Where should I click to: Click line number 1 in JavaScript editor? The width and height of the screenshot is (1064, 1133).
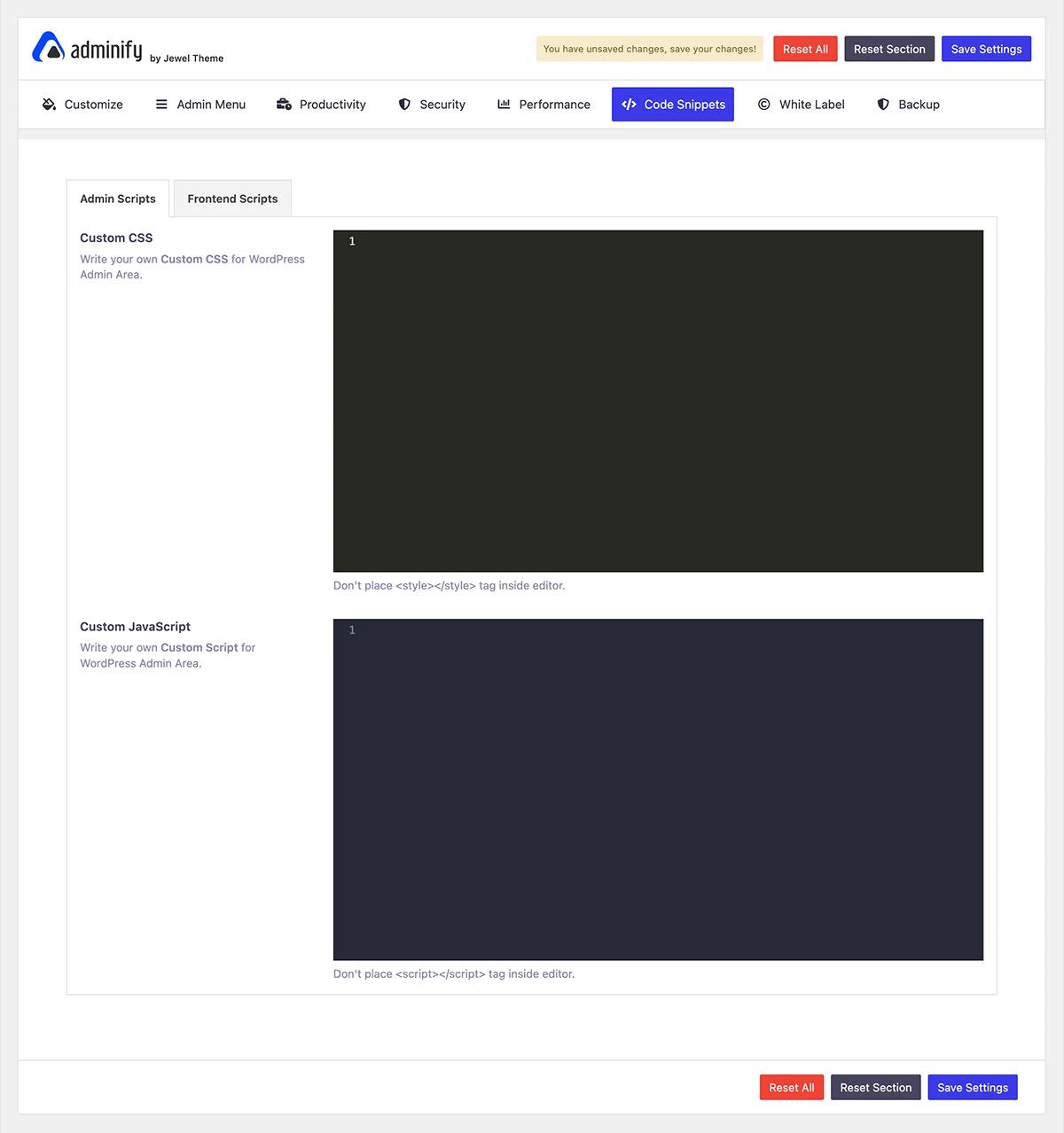tap(352, 629)
